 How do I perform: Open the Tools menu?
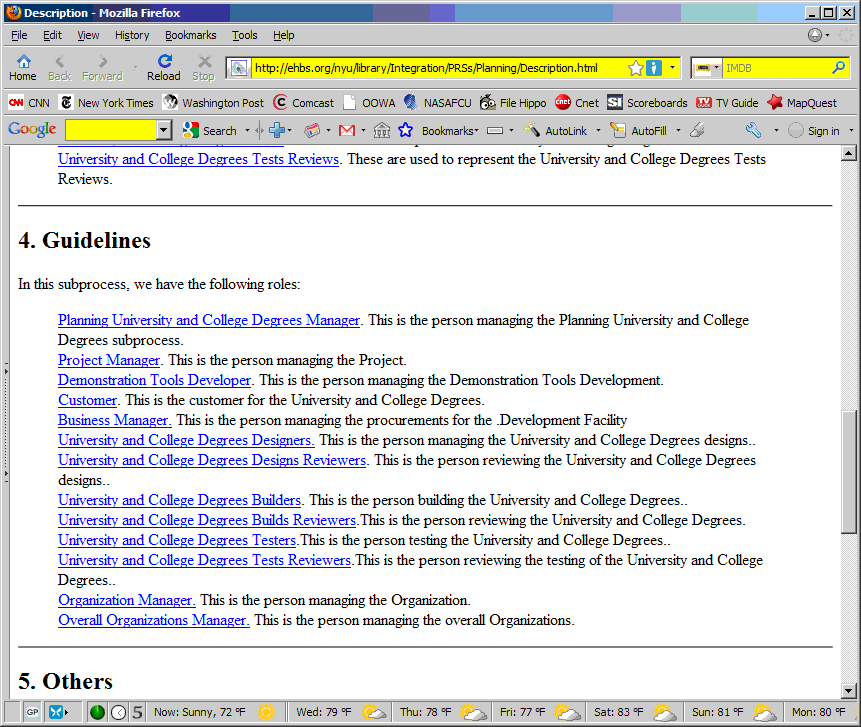[244, 35]
